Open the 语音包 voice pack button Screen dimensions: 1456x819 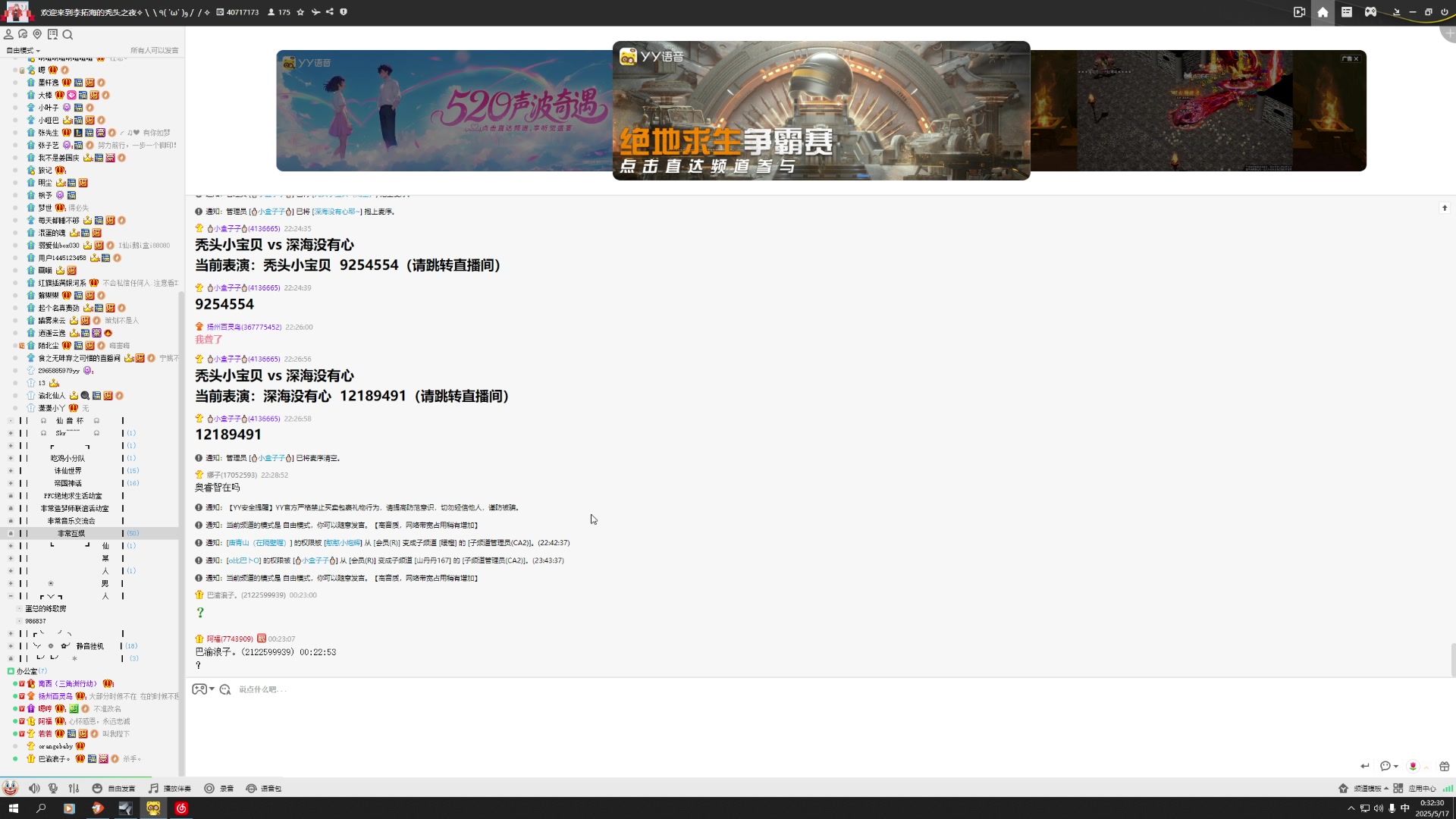[x=264, y=789]
